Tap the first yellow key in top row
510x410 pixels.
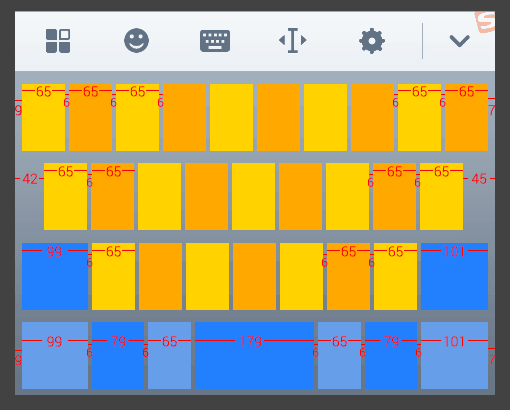click(43, 117)
